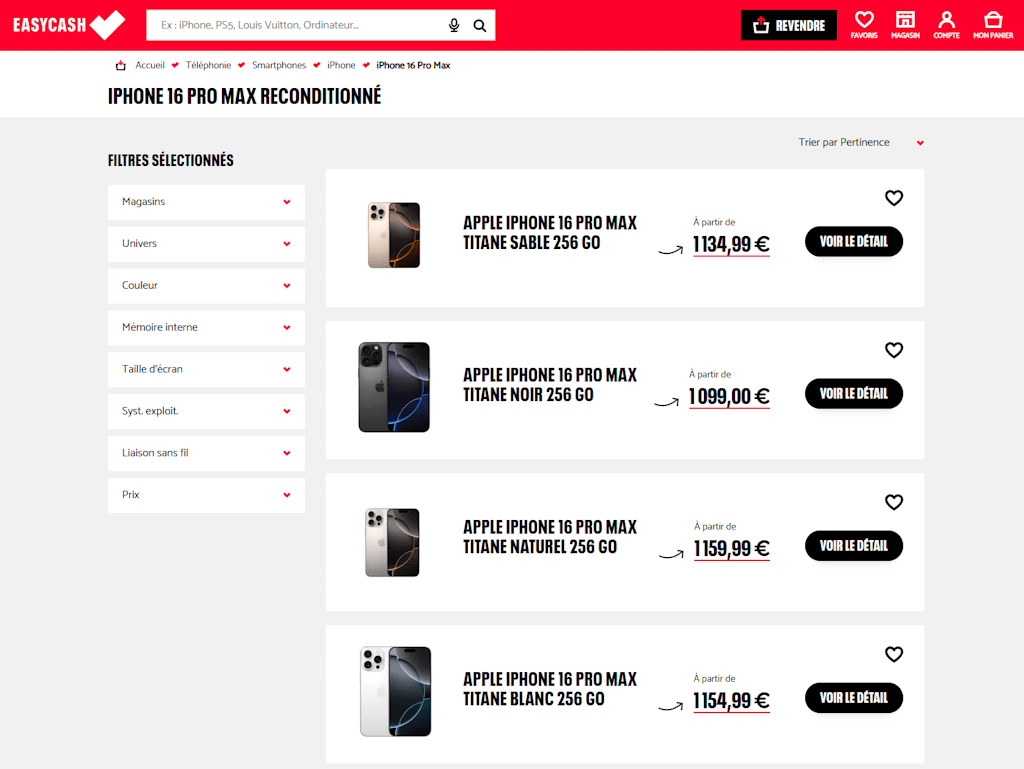Screen dimensions: 1024x769
Task: Favorite the Titane Noir 256 Go iPhone
Action: click(x=894, y=350)
